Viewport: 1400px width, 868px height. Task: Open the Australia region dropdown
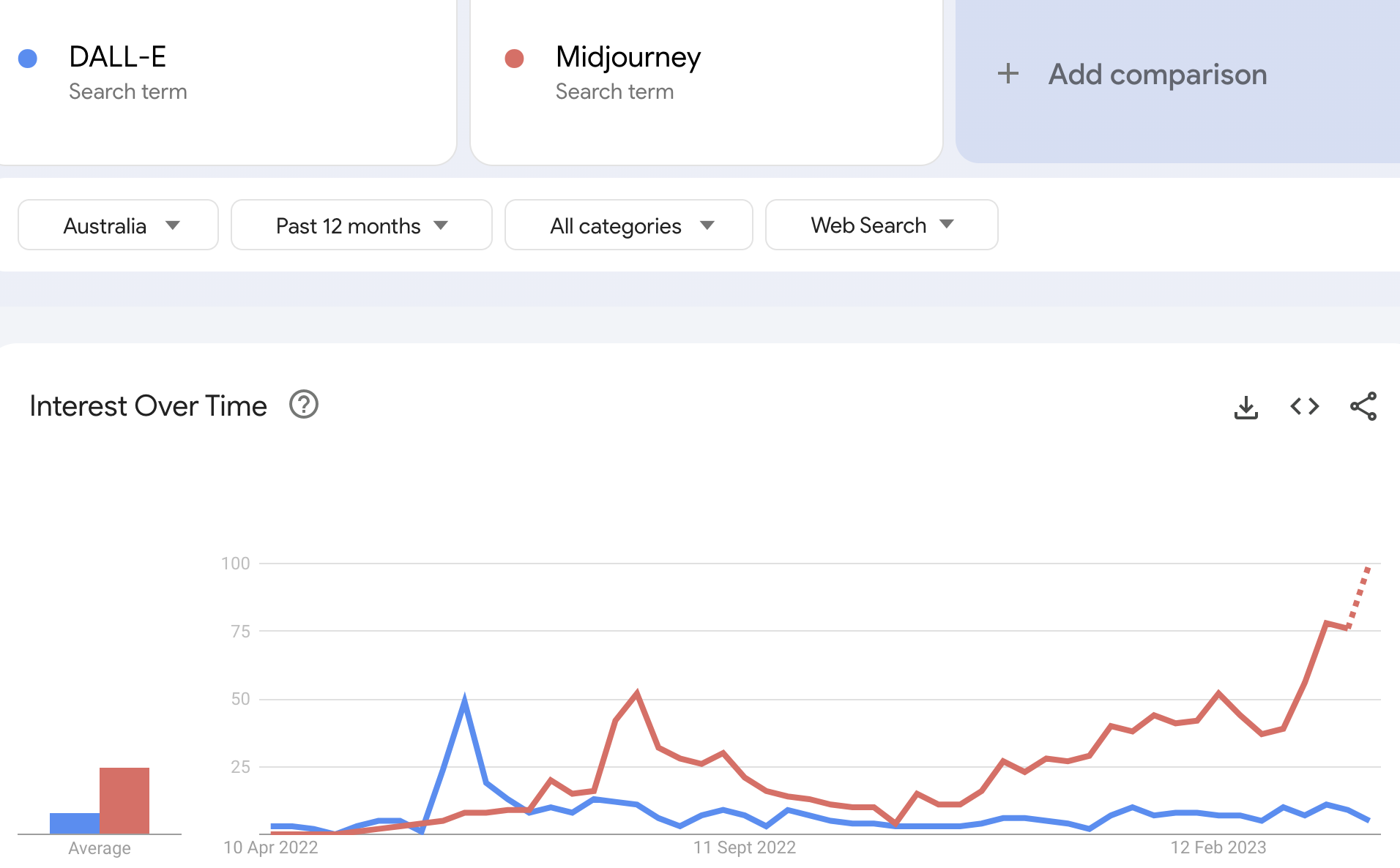(x=118, y=225)
